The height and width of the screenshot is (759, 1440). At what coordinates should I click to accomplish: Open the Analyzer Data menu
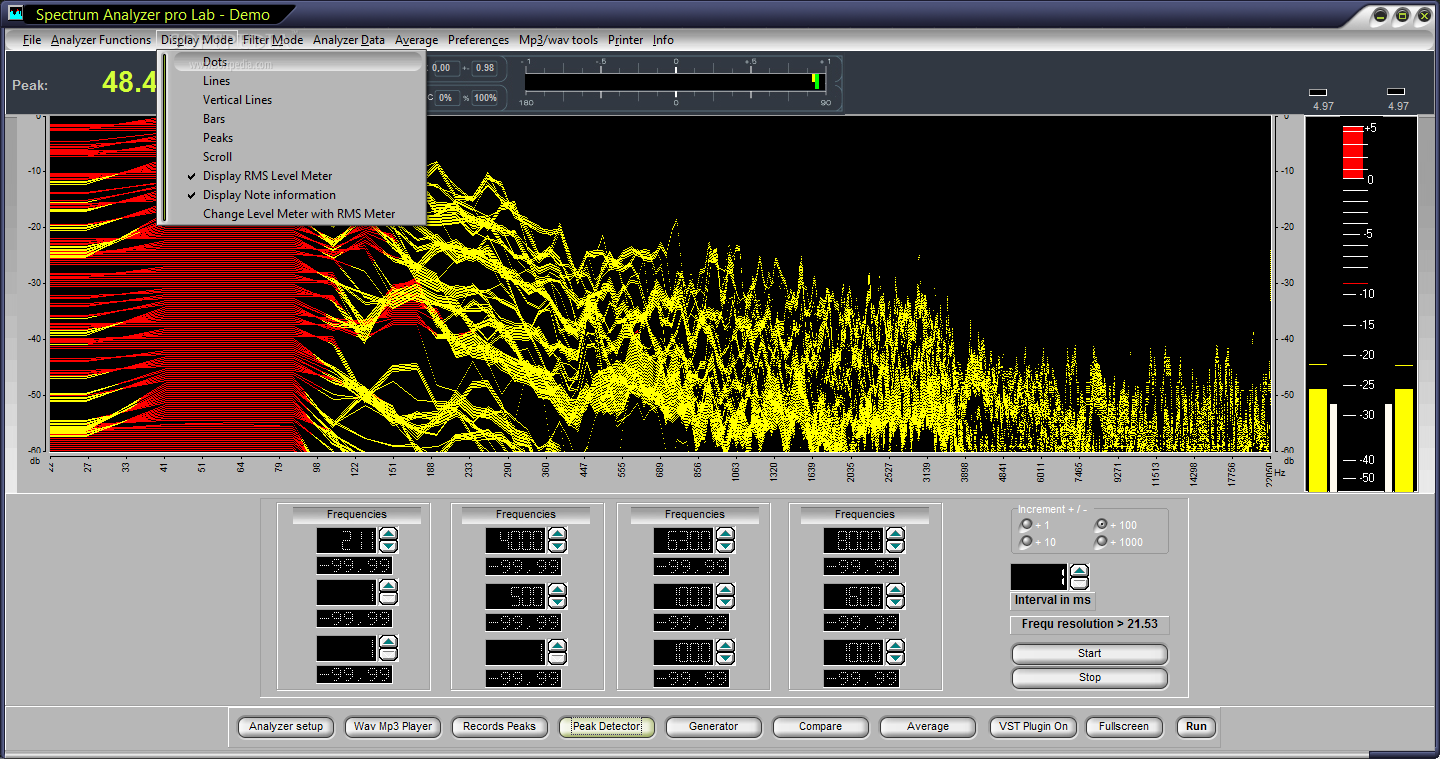tap(349, 40)
